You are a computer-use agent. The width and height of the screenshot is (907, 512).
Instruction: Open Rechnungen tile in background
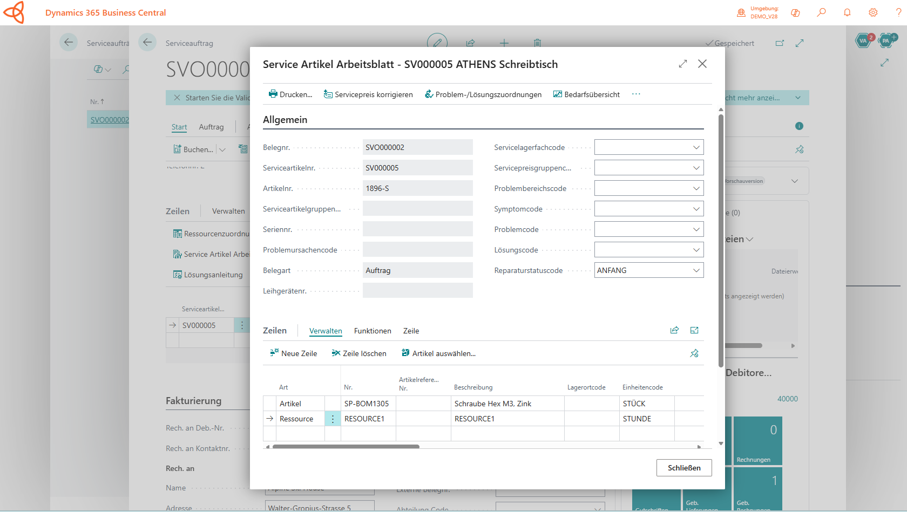click(758, 441)
